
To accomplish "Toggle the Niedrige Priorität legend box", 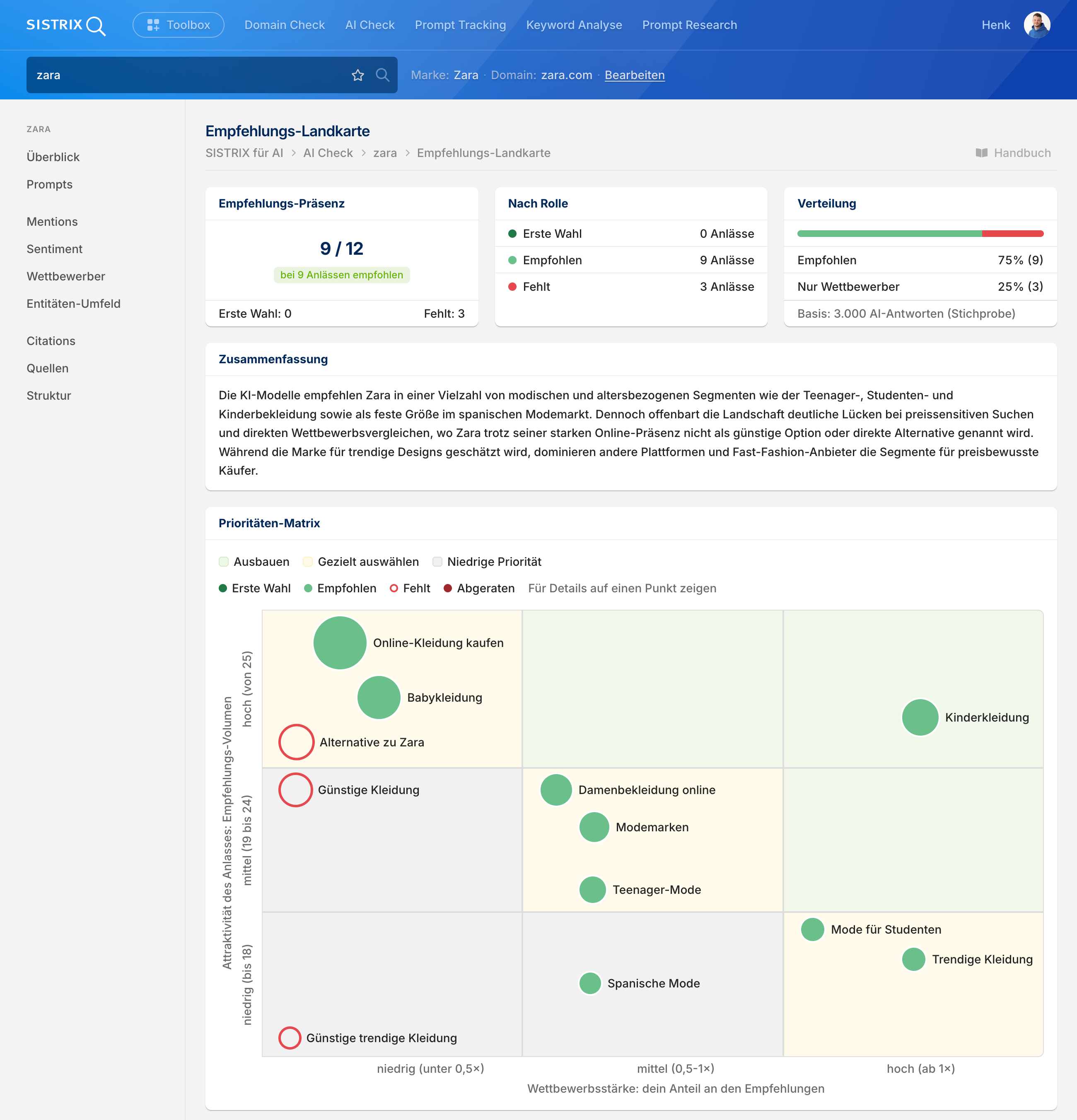I will 438,562.
